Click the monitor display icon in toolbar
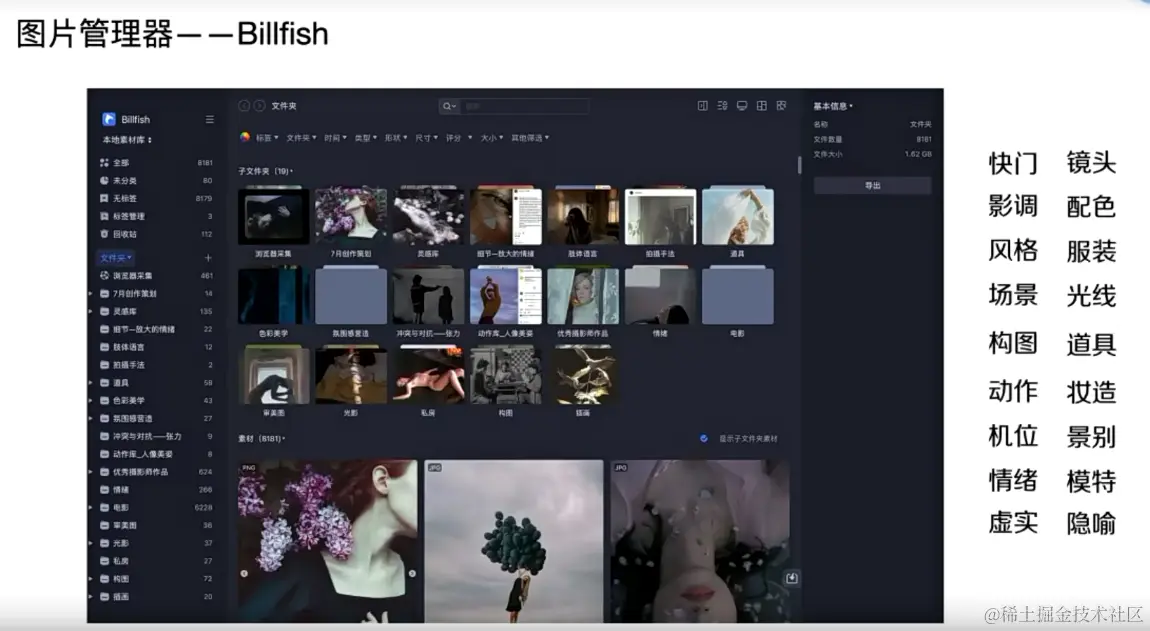This screenshot has width=1150, height=631. point(742,106)
